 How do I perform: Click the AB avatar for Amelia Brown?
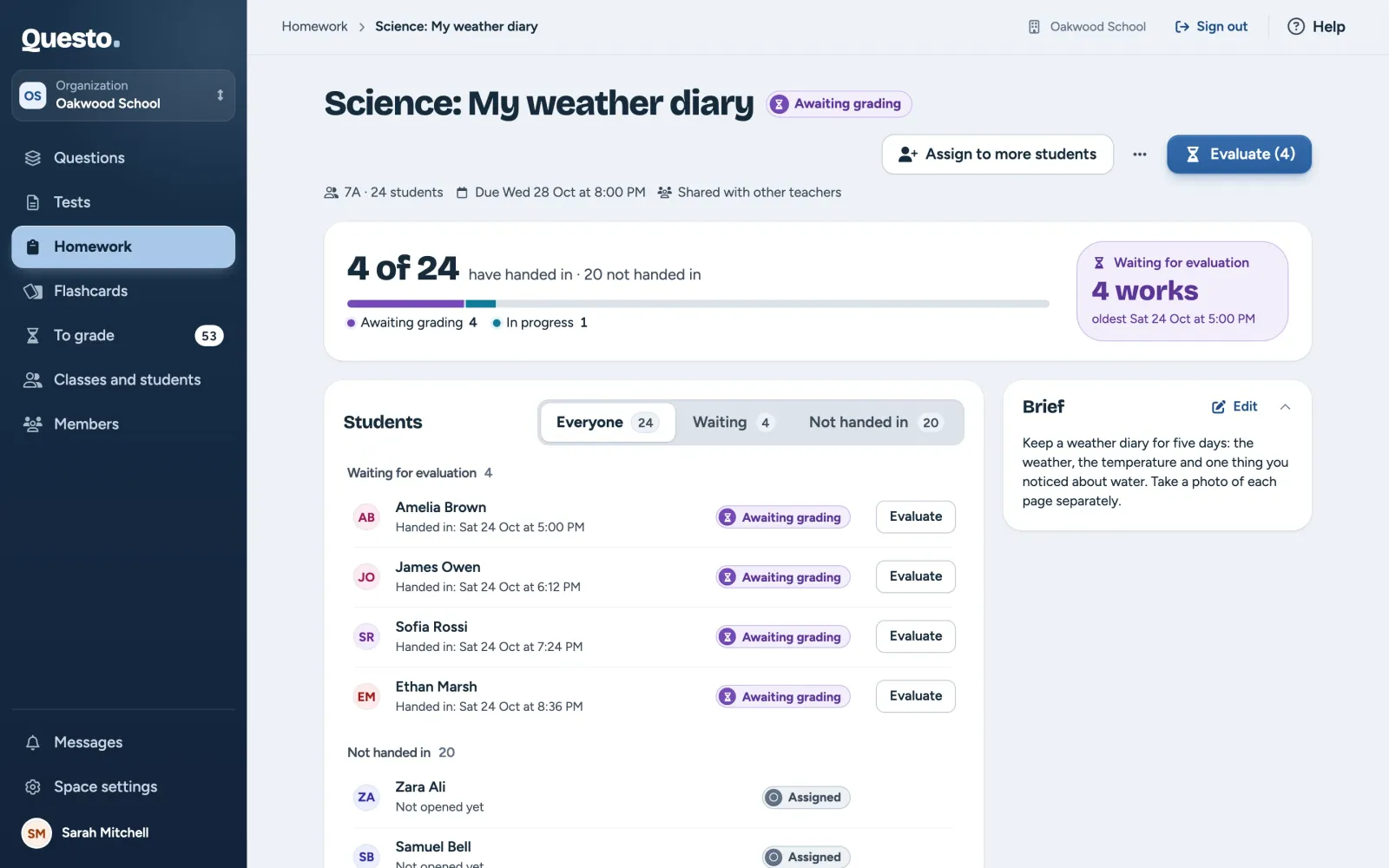366,517
